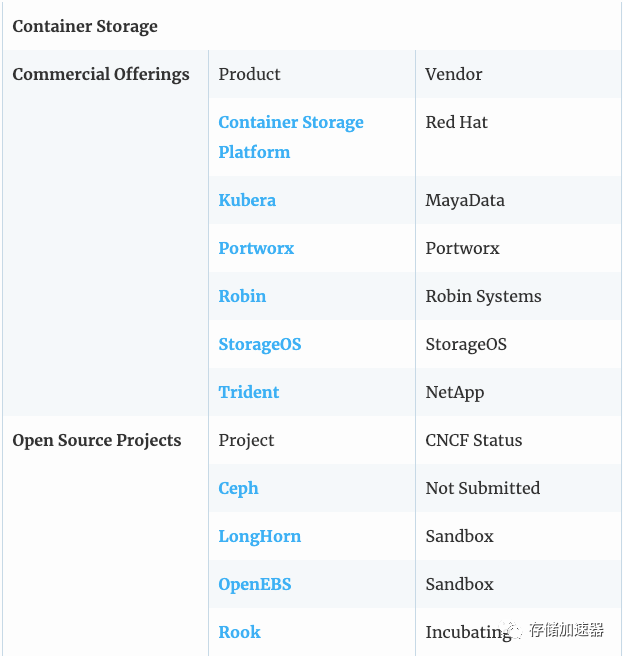Select the CNCF Status column header

pos(474,441)
